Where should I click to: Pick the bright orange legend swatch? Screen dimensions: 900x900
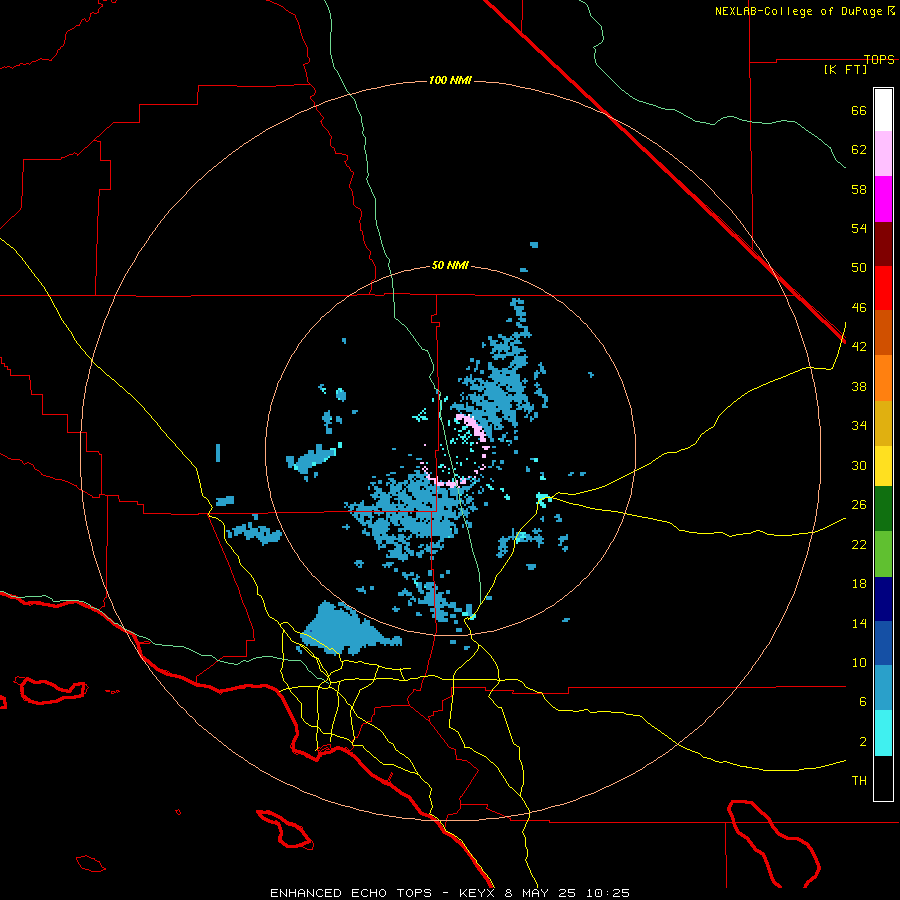tap(883, 378)
